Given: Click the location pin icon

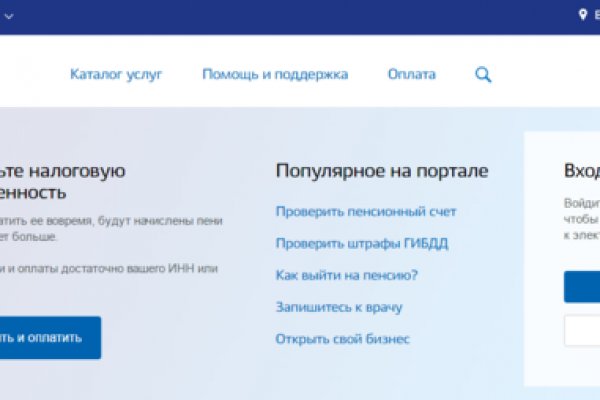Looking at the screenshot, I should point(583,15).
